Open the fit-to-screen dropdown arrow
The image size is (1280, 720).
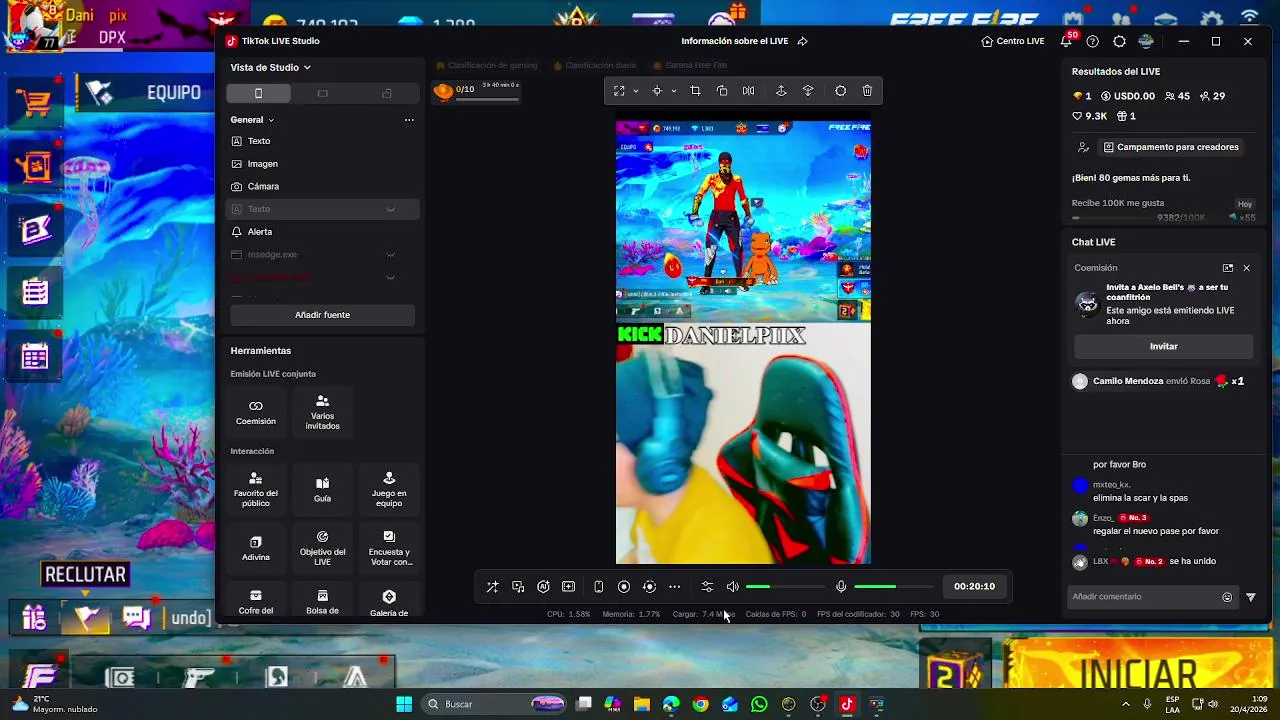636,91
